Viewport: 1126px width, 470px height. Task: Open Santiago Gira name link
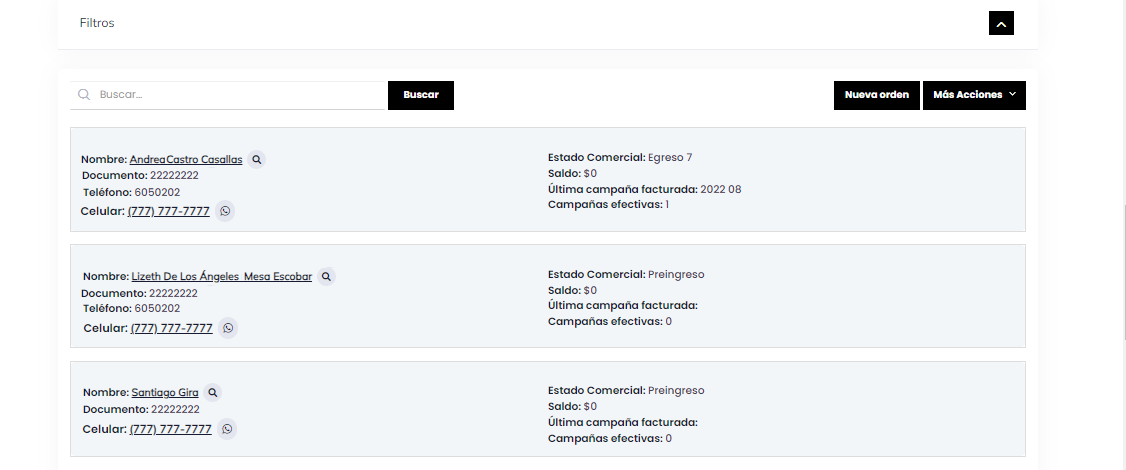[x=165, y=393]
